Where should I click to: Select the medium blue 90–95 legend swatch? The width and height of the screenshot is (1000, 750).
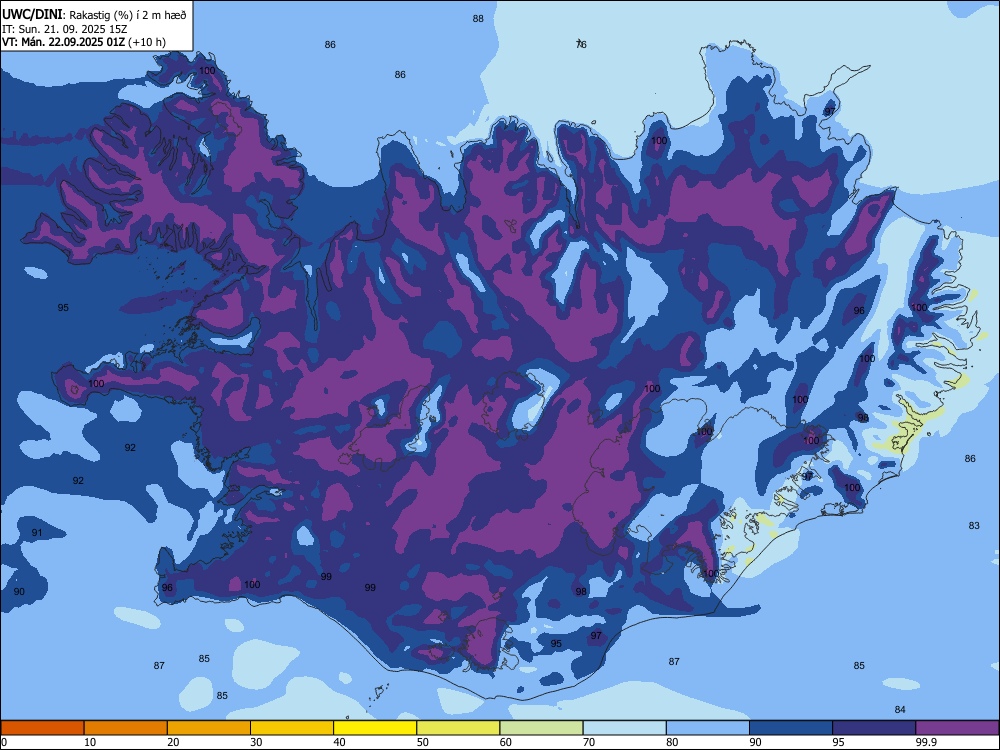791,728
